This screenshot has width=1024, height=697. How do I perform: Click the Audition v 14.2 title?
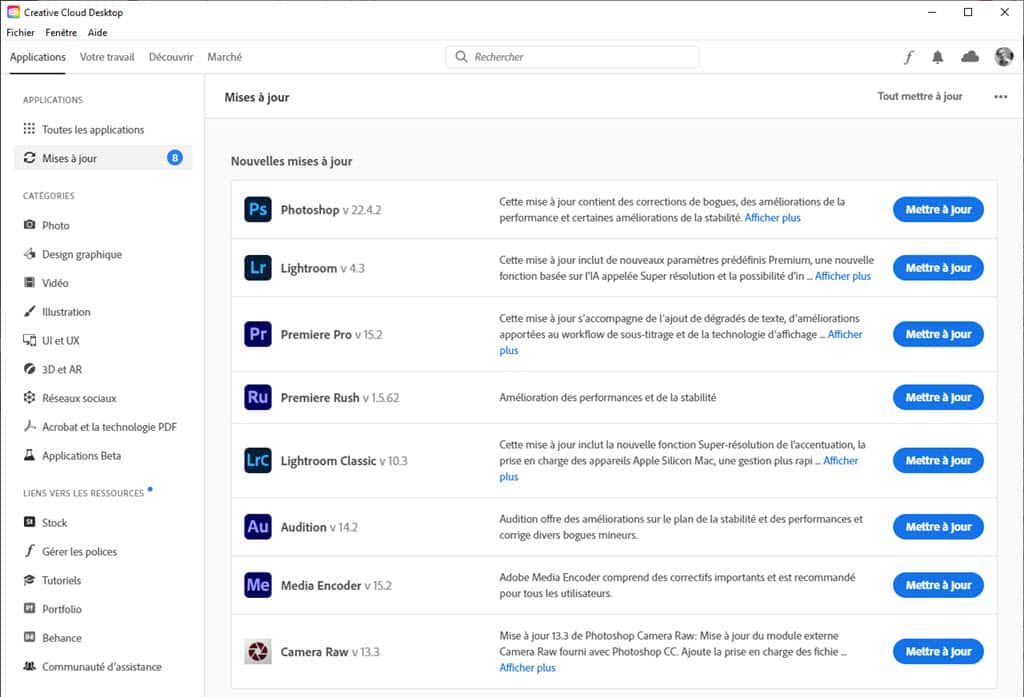point(319,527)
